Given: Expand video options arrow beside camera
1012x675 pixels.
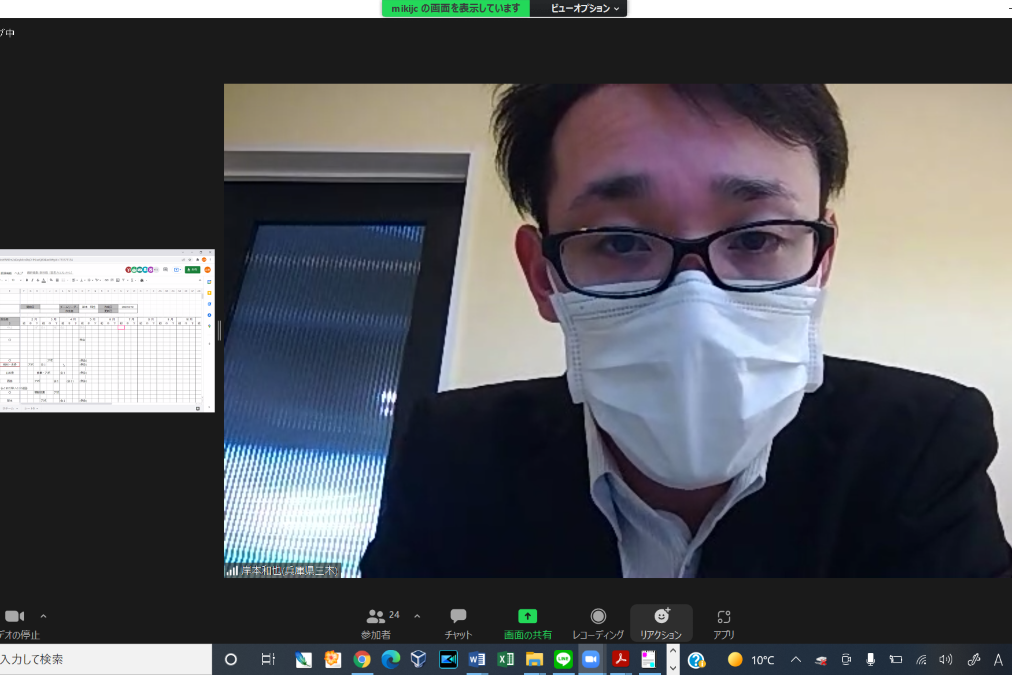Looking at the screenshot, I should (43, 616).
